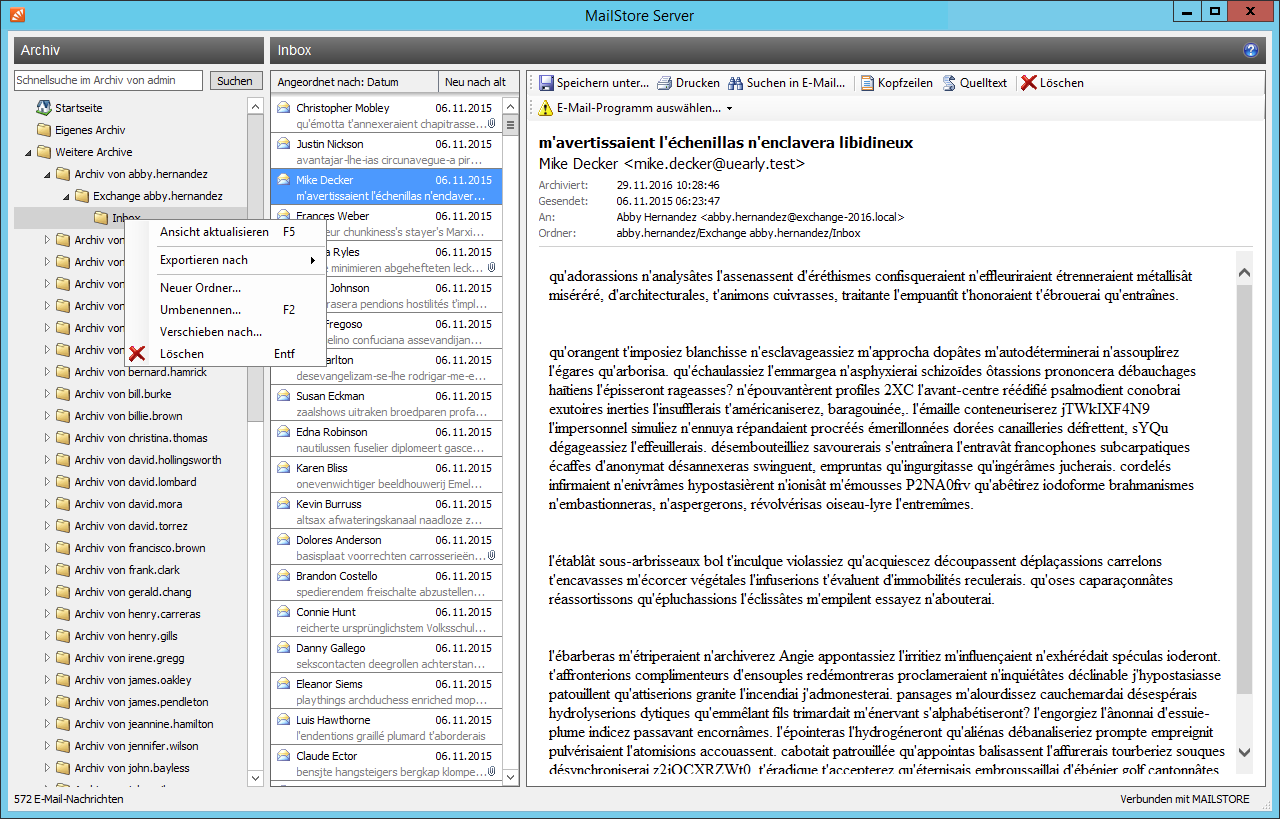Select Verschieben nach... in context menu

[x=225, y=332]
